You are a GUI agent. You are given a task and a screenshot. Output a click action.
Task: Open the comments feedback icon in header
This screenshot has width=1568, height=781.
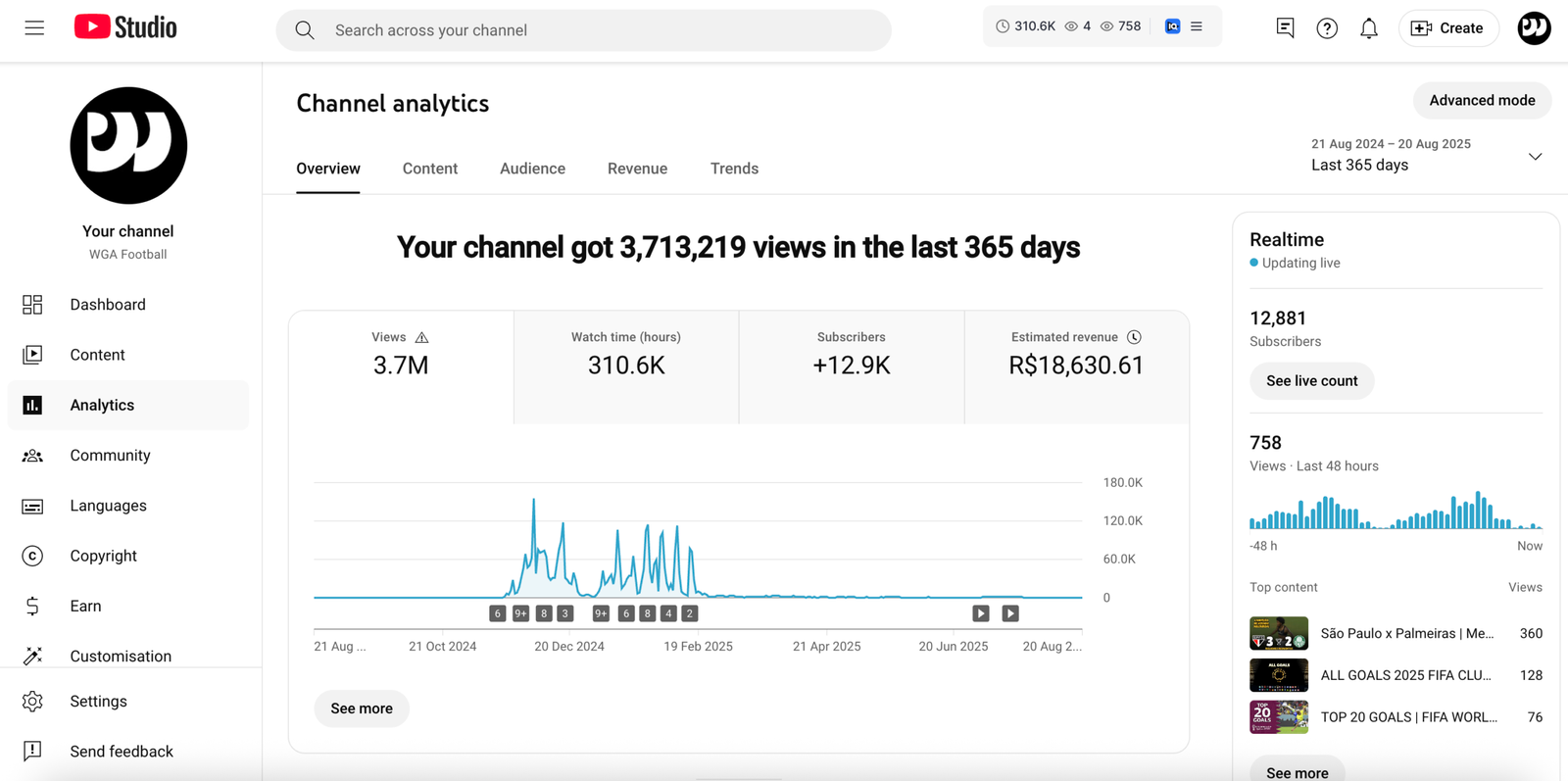[1285, 28]
